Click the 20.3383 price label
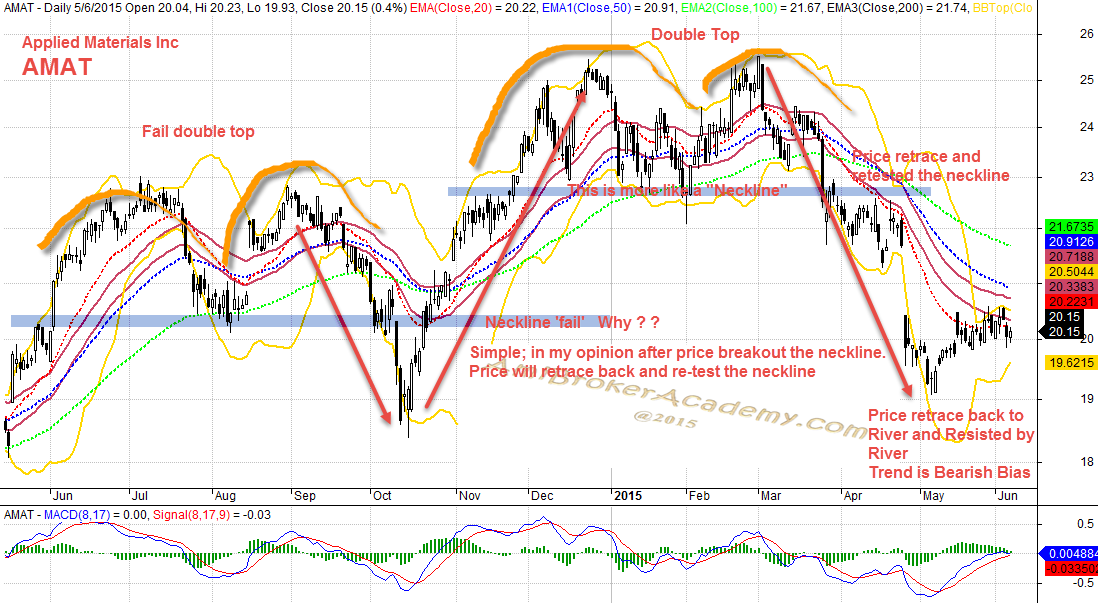 click(x=1071, y=286)
